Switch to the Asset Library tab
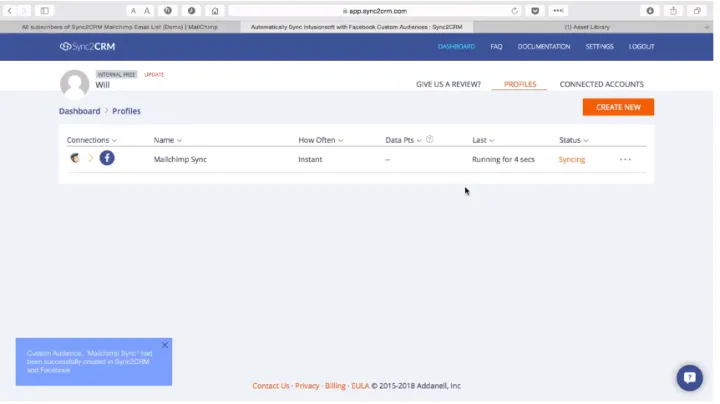Viewport: 720px width, 404px height. [587, 27]
